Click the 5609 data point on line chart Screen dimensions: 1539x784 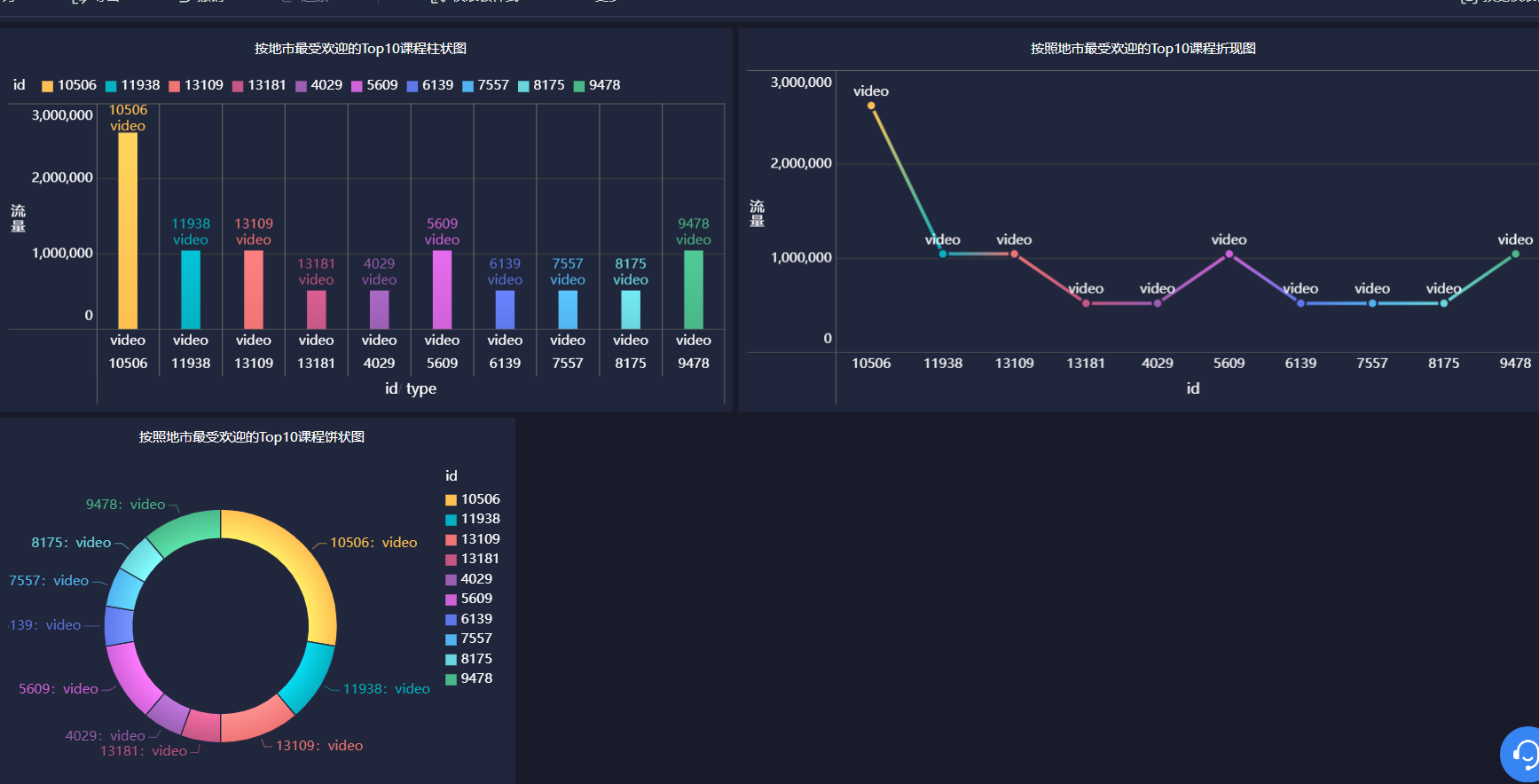tap(1229, 255)
